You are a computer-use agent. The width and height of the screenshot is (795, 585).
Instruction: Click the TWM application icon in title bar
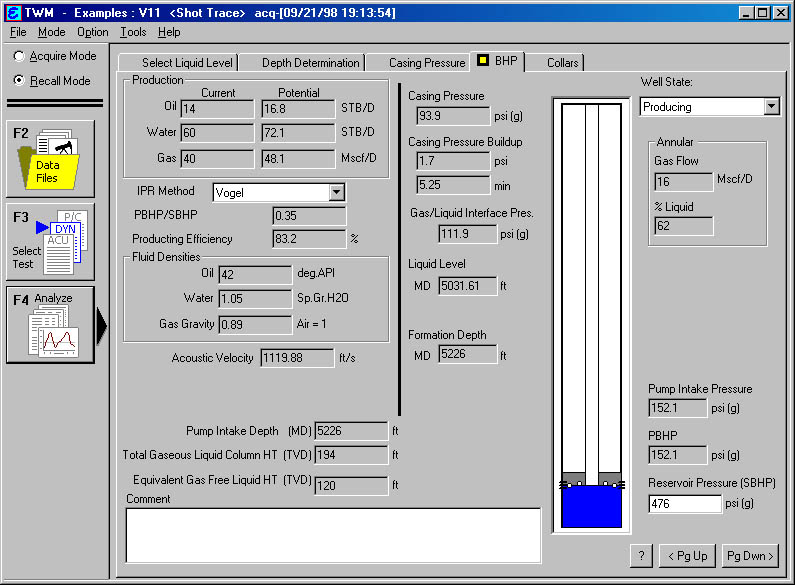(x=13, y=12)
